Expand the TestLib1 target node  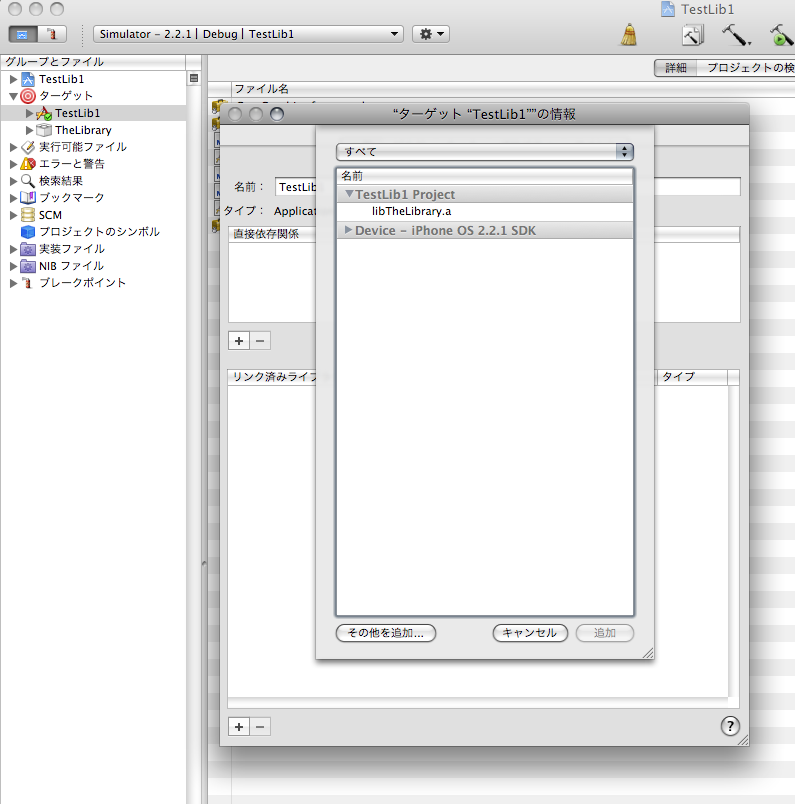click(x=30, y=113)
